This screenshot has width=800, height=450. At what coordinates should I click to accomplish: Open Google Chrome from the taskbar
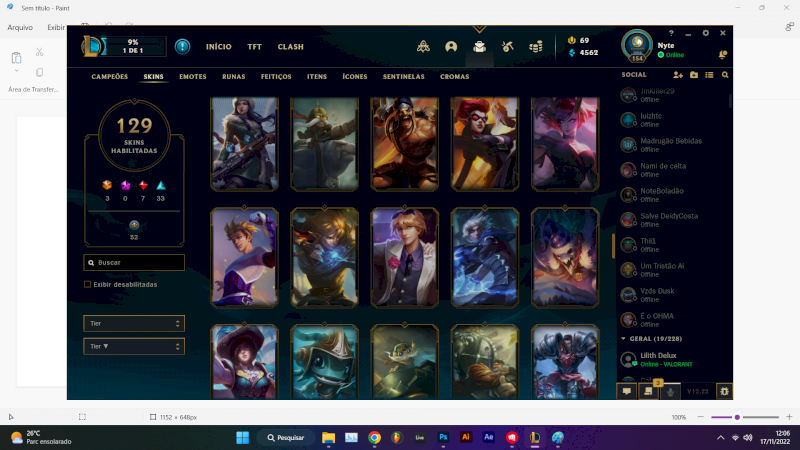point(374,437)
